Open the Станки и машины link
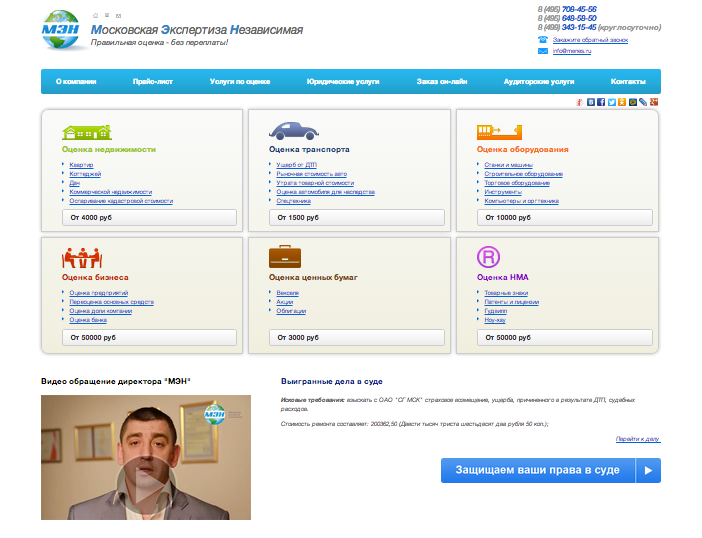 (509, 165)
